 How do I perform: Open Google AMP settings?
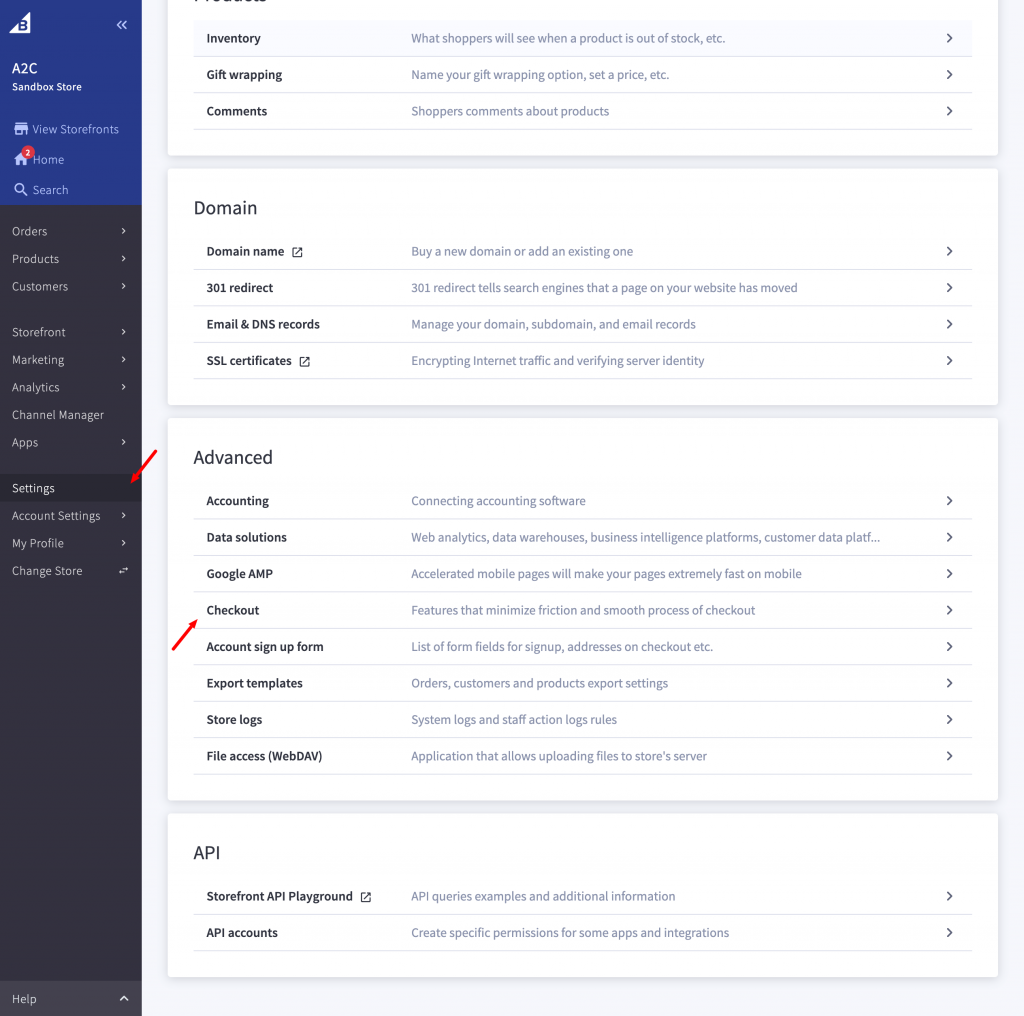click(x=583, y=574)
